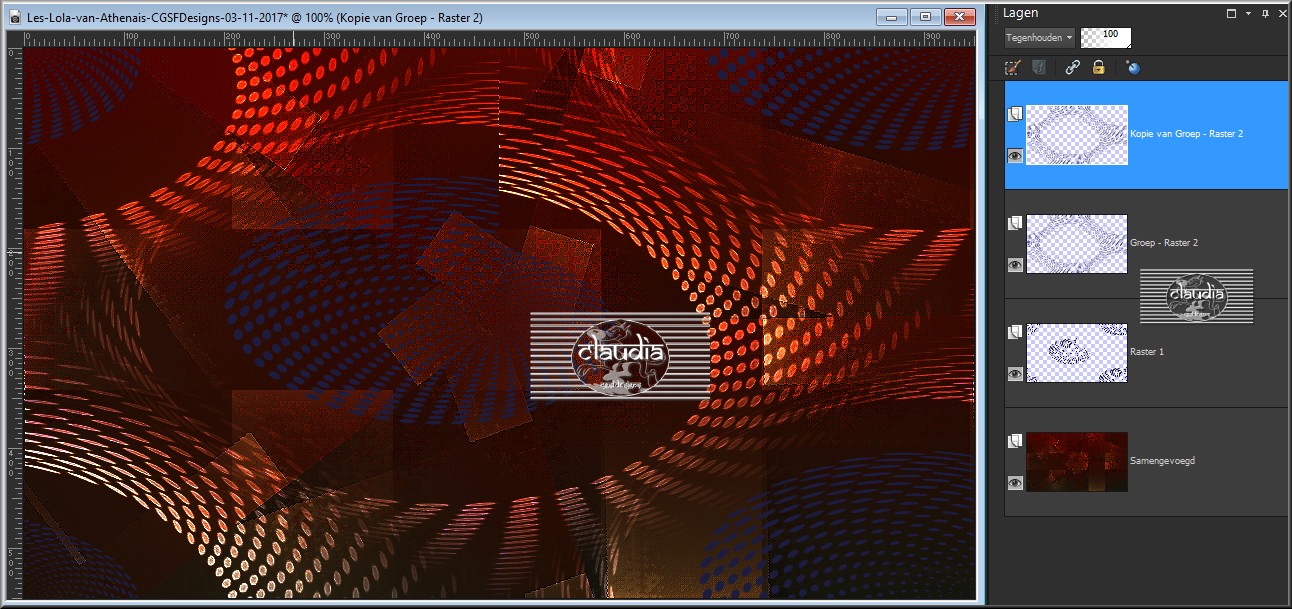Toggle the lock transparency padlock icon
This screenshot has width=1292, height=609.
(x=1098, y=68)
